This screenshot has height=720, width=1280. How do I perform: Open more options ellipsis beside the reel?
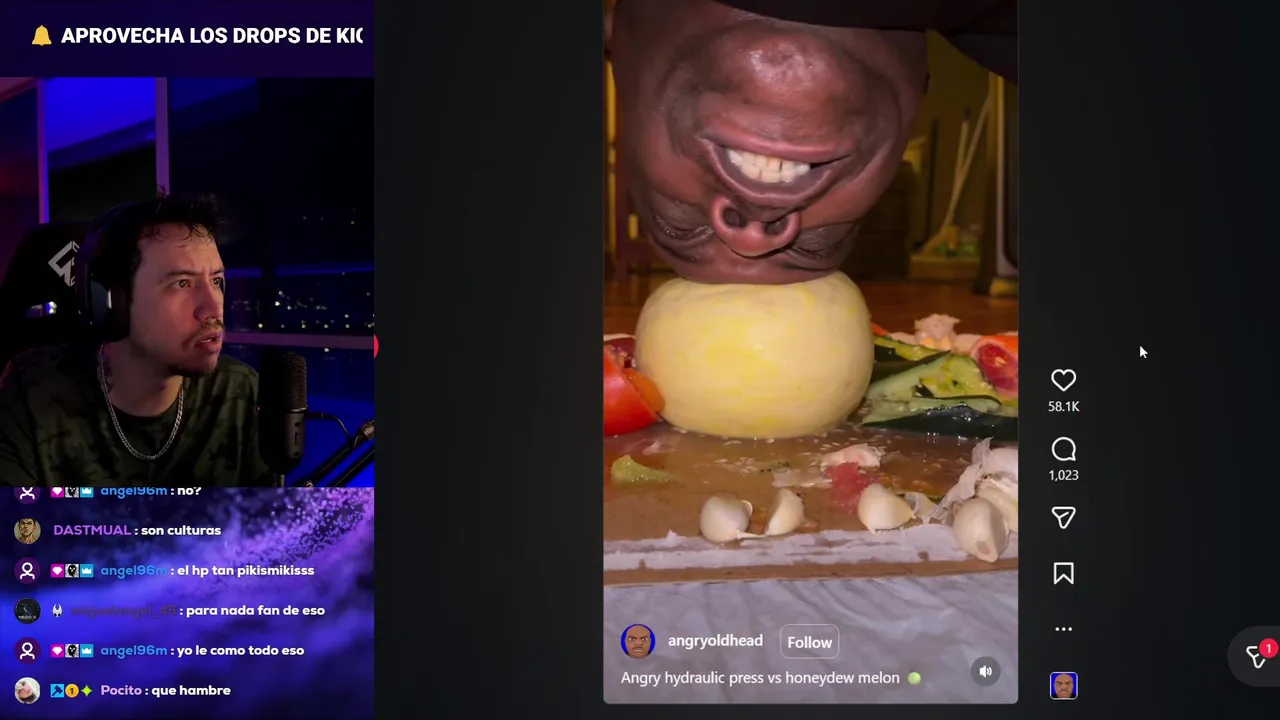pyautogui.click(x=1063, y=629)
